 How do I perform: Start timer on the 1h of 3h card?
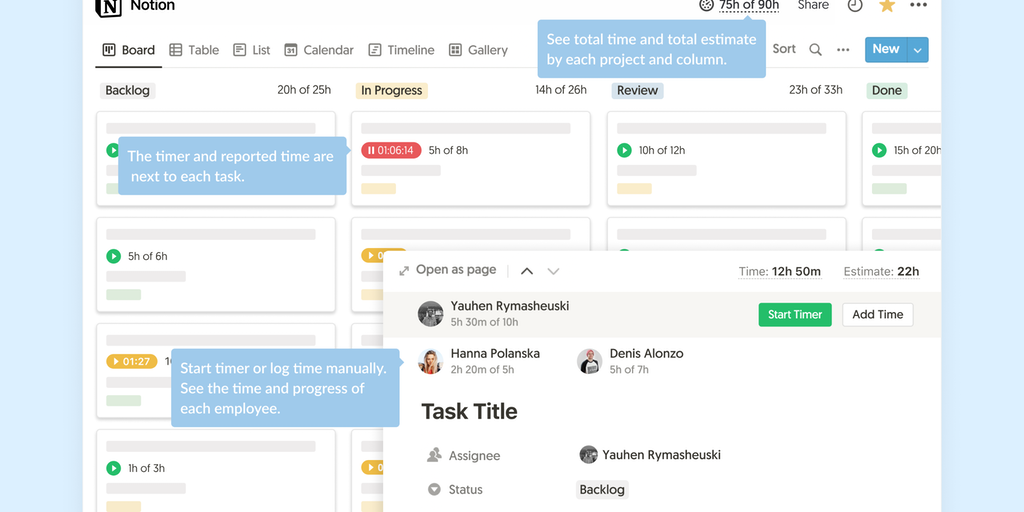[x=114, y=468]
